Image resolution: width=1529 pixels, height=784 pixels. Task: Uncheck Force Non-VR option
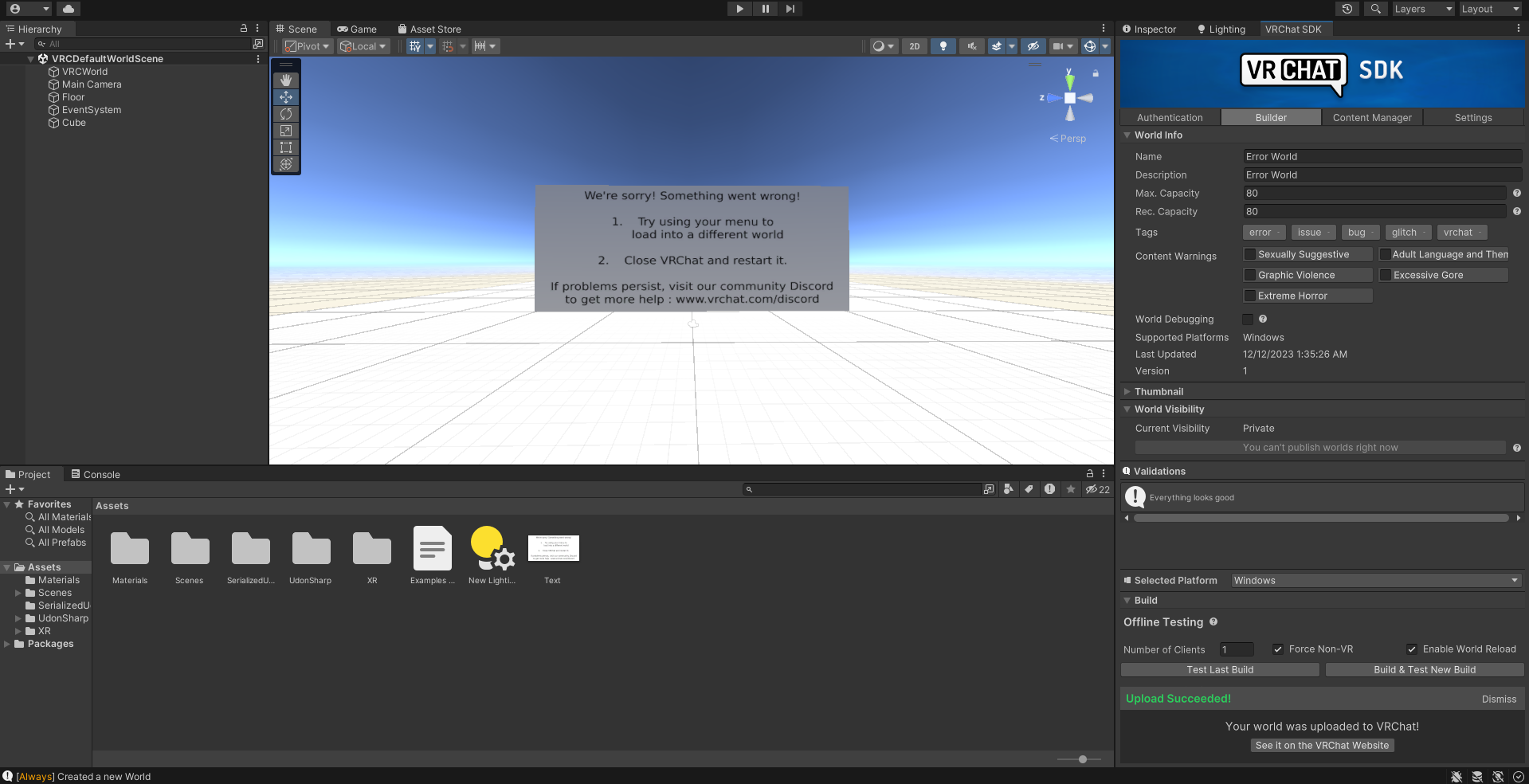1278,649
